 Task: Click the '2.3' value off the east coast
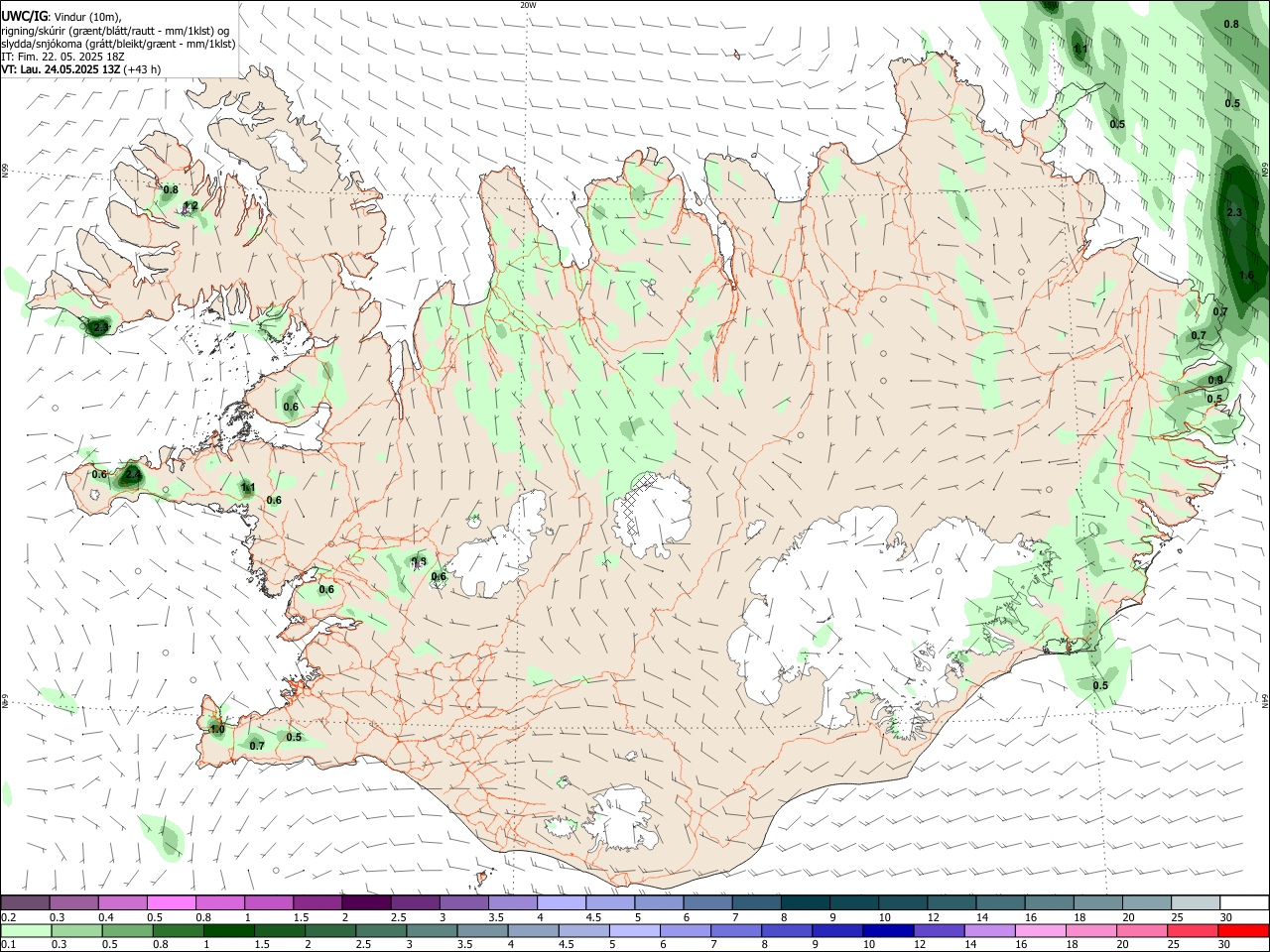point(1235,213)
